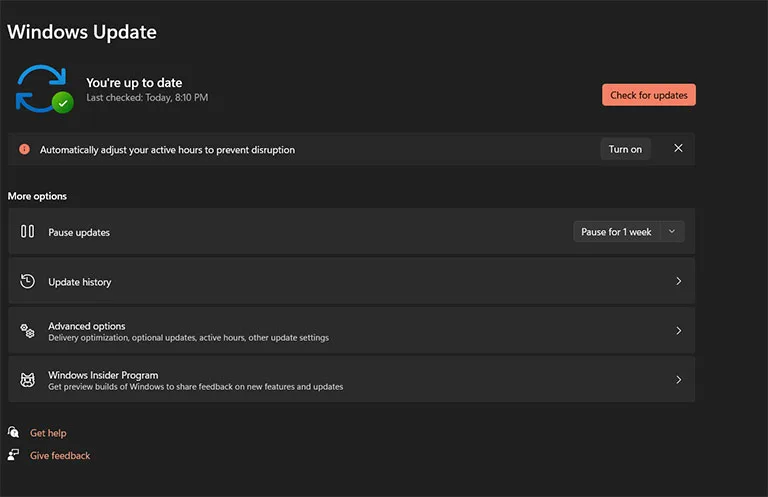Open the Get help link
Screen dimensions: 768x497
(48, 433)
